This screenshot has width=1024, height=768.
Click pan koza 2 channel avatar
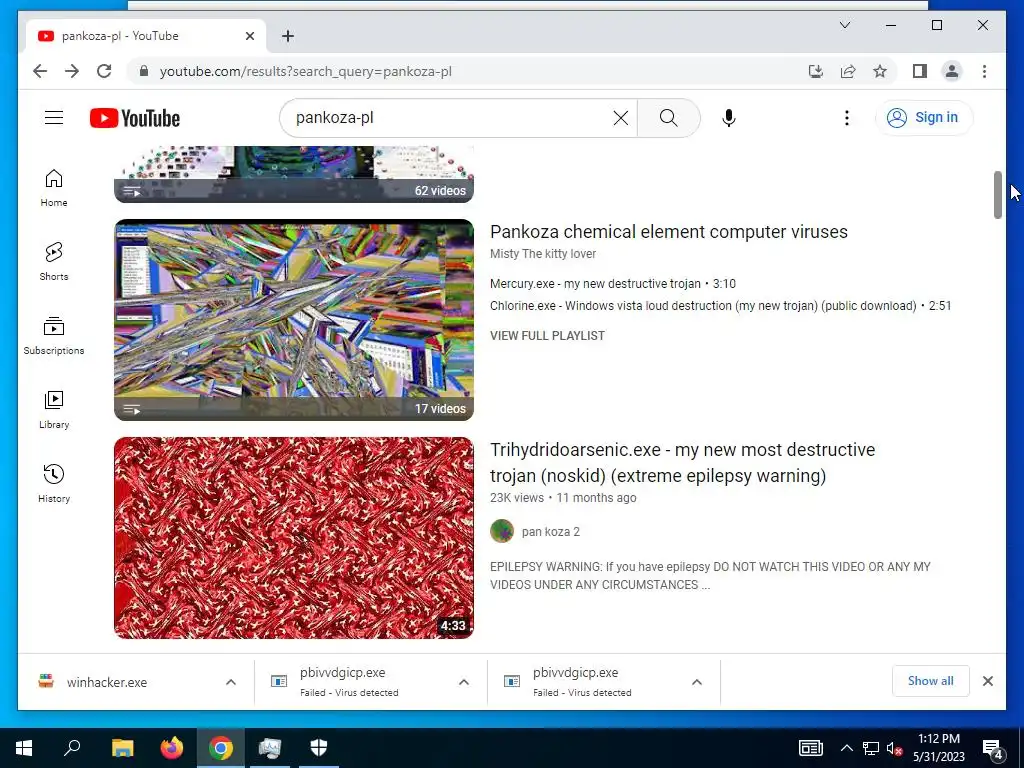[502, 531]
